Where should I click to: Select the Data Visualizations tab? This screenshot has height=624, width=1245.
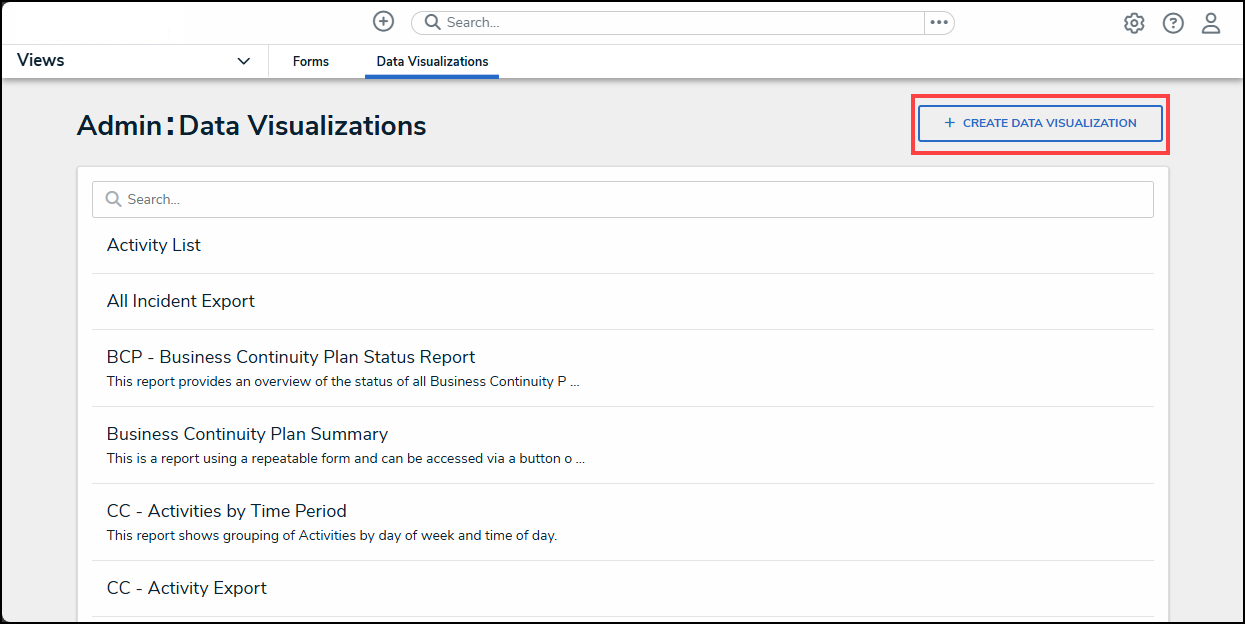click(x=432, y=61)
